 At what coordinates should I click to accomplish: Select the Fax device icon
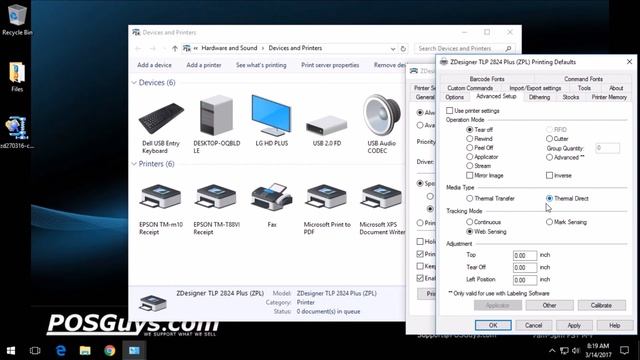(x=272, y=205)
